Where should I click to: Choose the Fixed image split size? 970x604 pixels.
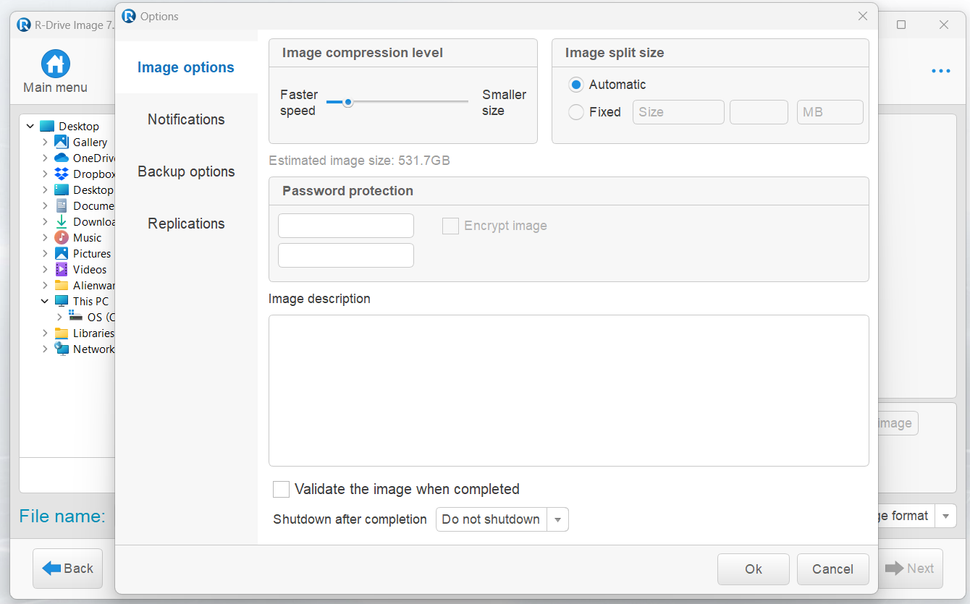[x=576, y=112]
